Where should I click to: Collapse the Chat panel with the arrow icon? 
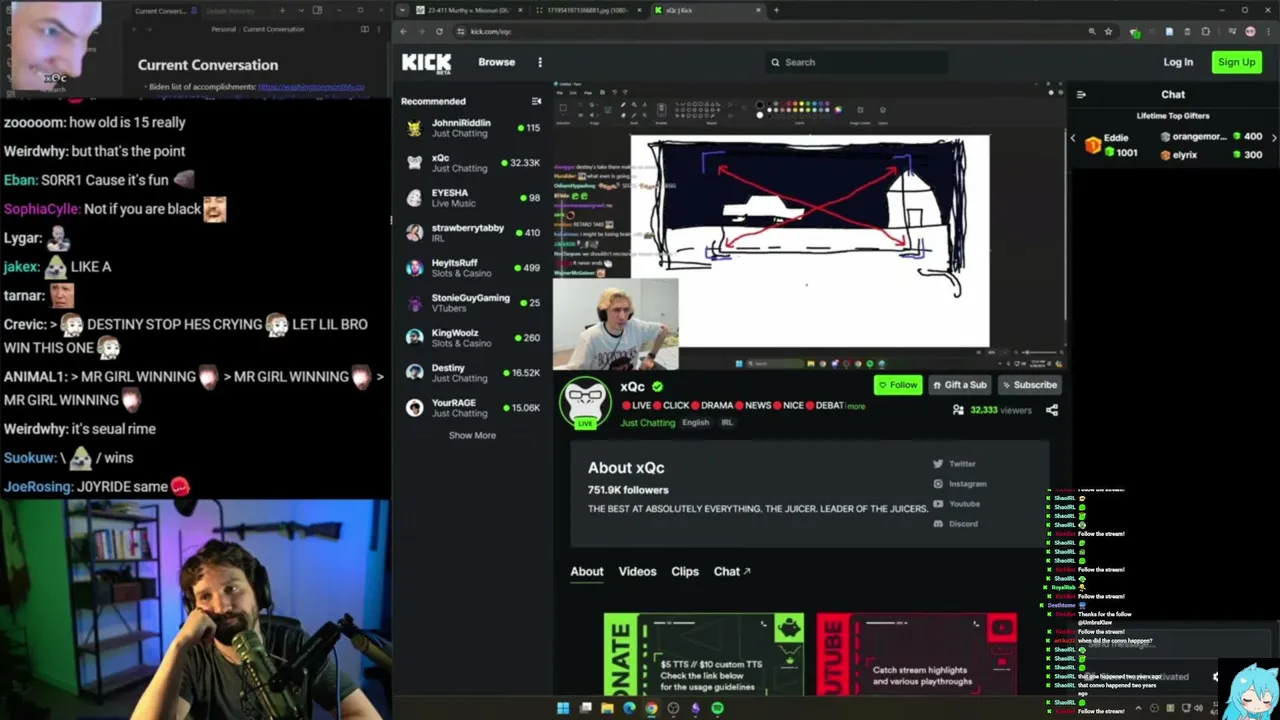click(1080, 95)
